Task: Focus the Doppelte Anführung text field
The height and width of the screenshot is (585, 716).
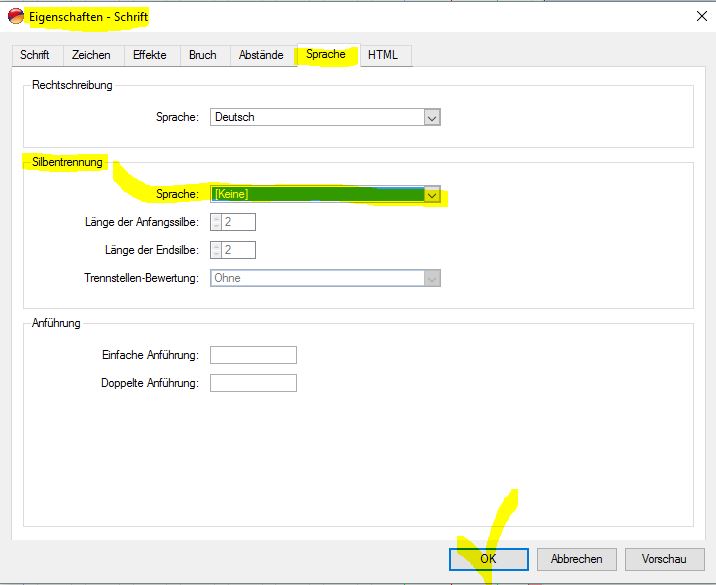Action: click(253, 383)
